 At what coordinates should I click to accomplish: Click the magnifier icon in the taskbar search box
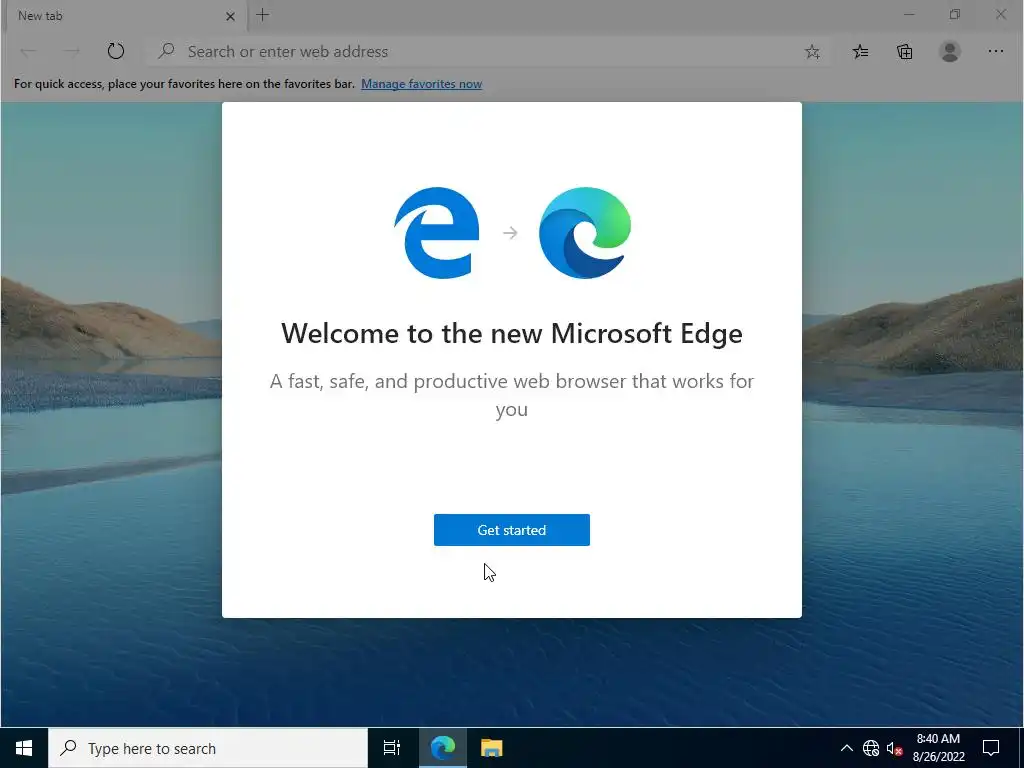[x=68, y=748]
